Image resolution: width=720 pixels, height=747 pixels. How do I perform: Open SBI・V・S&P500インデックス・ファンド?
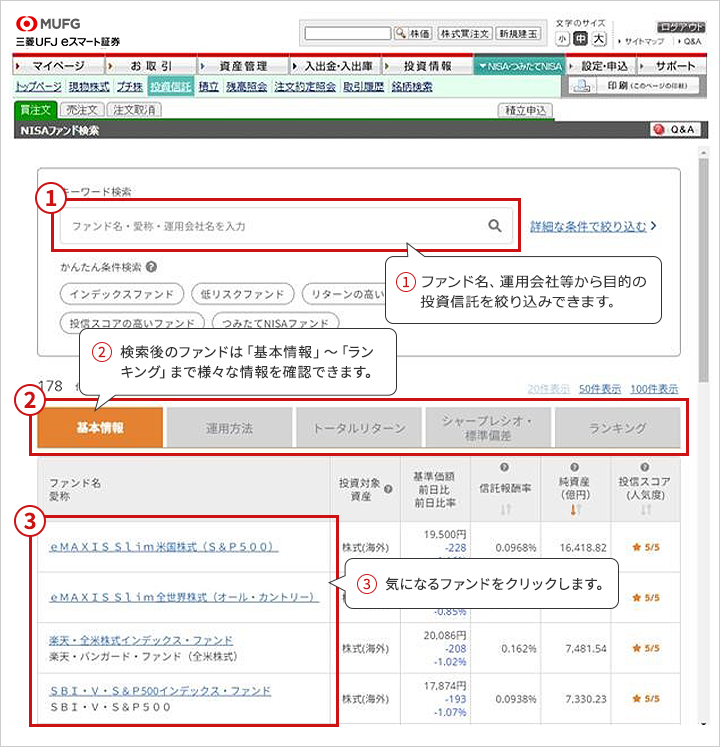pyautogui.click(x=160, y=691)
